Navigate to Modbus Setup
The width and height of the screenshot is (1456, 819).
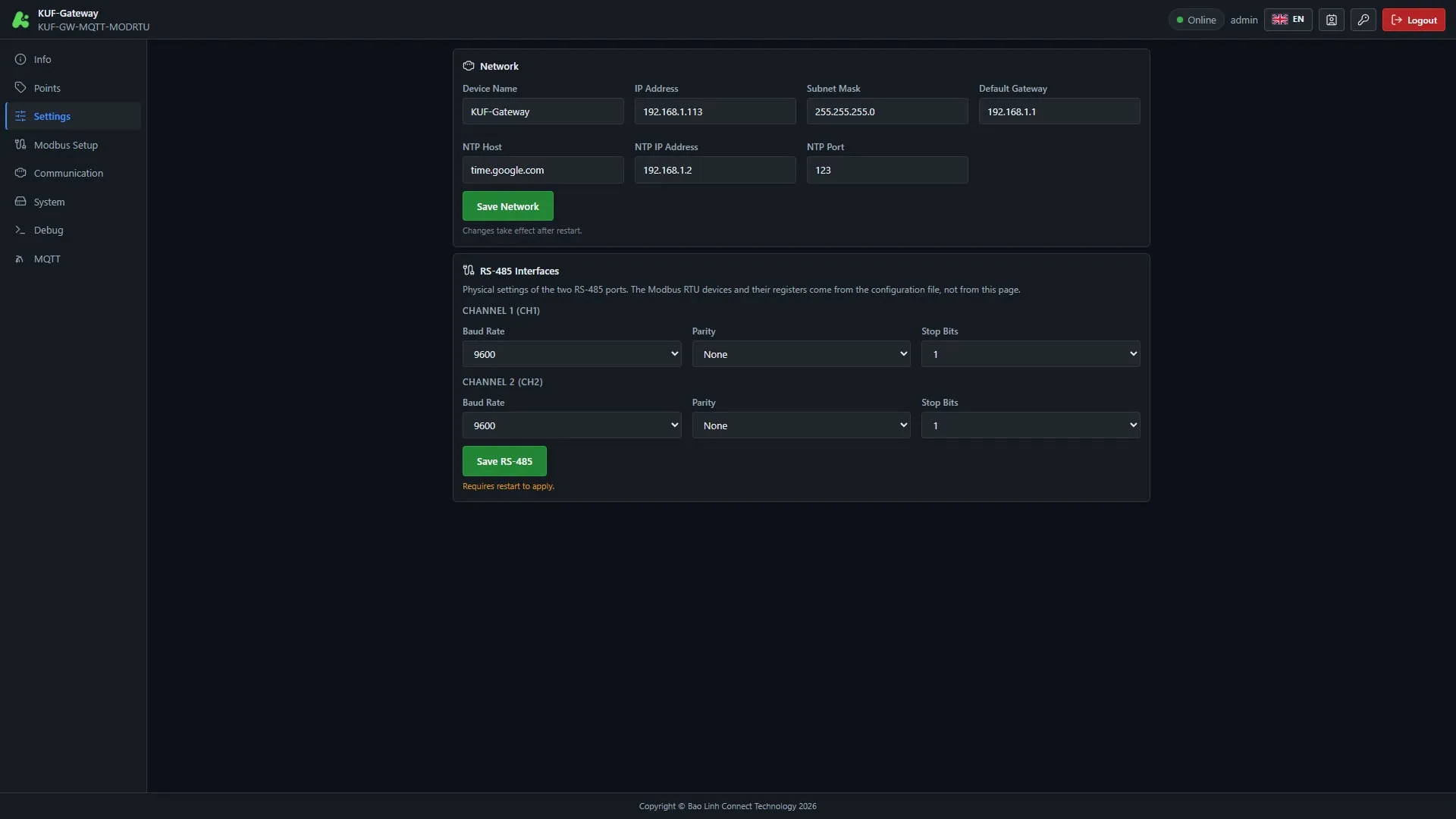[73, 145]
